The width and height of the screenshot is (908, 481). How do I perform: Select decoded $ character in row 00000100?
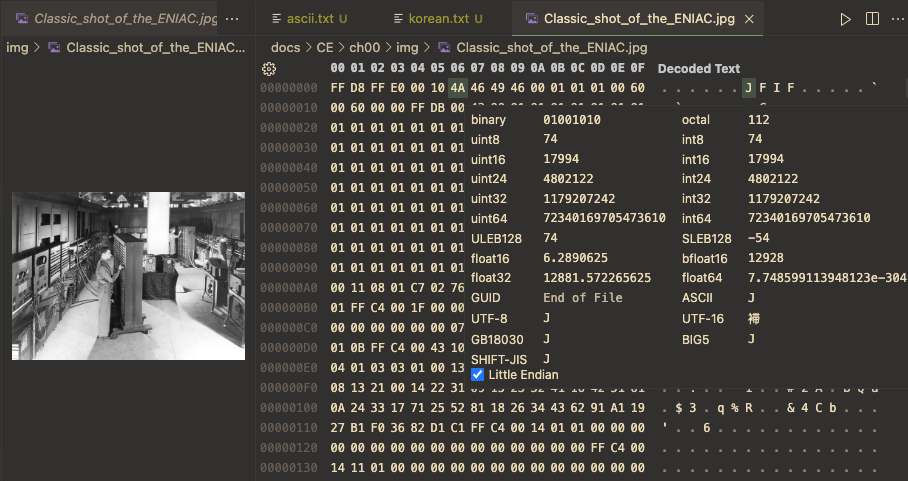tap(679, 408)
